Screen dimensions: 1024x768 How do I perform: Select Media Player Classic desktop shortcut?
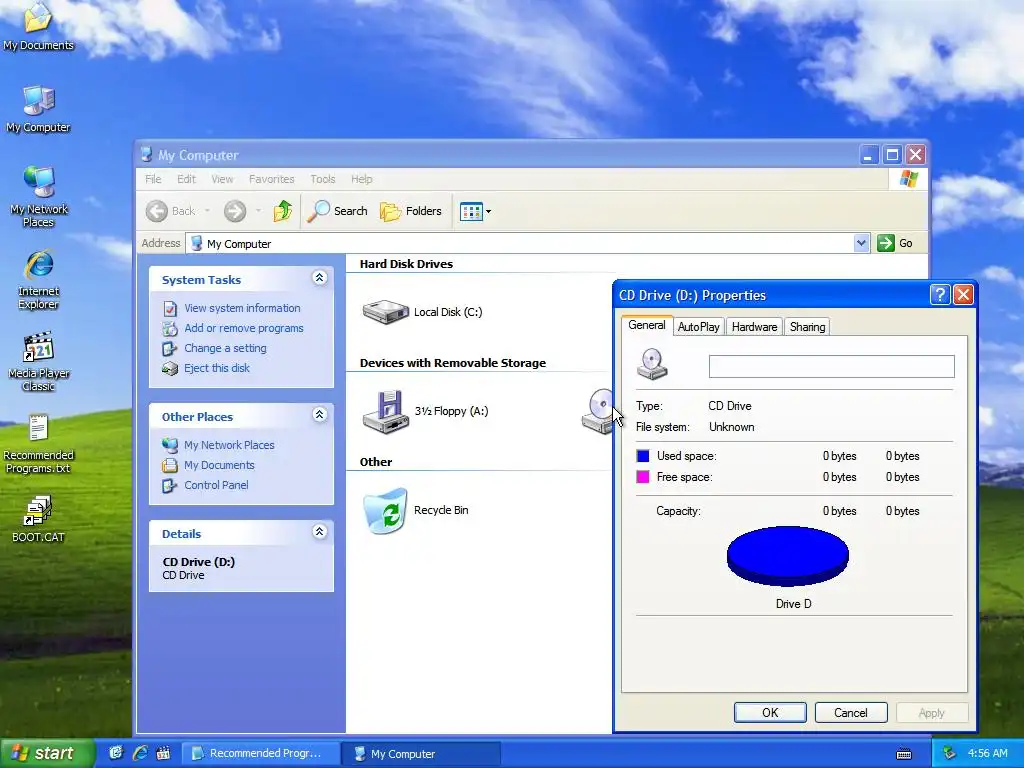[38, 361]
